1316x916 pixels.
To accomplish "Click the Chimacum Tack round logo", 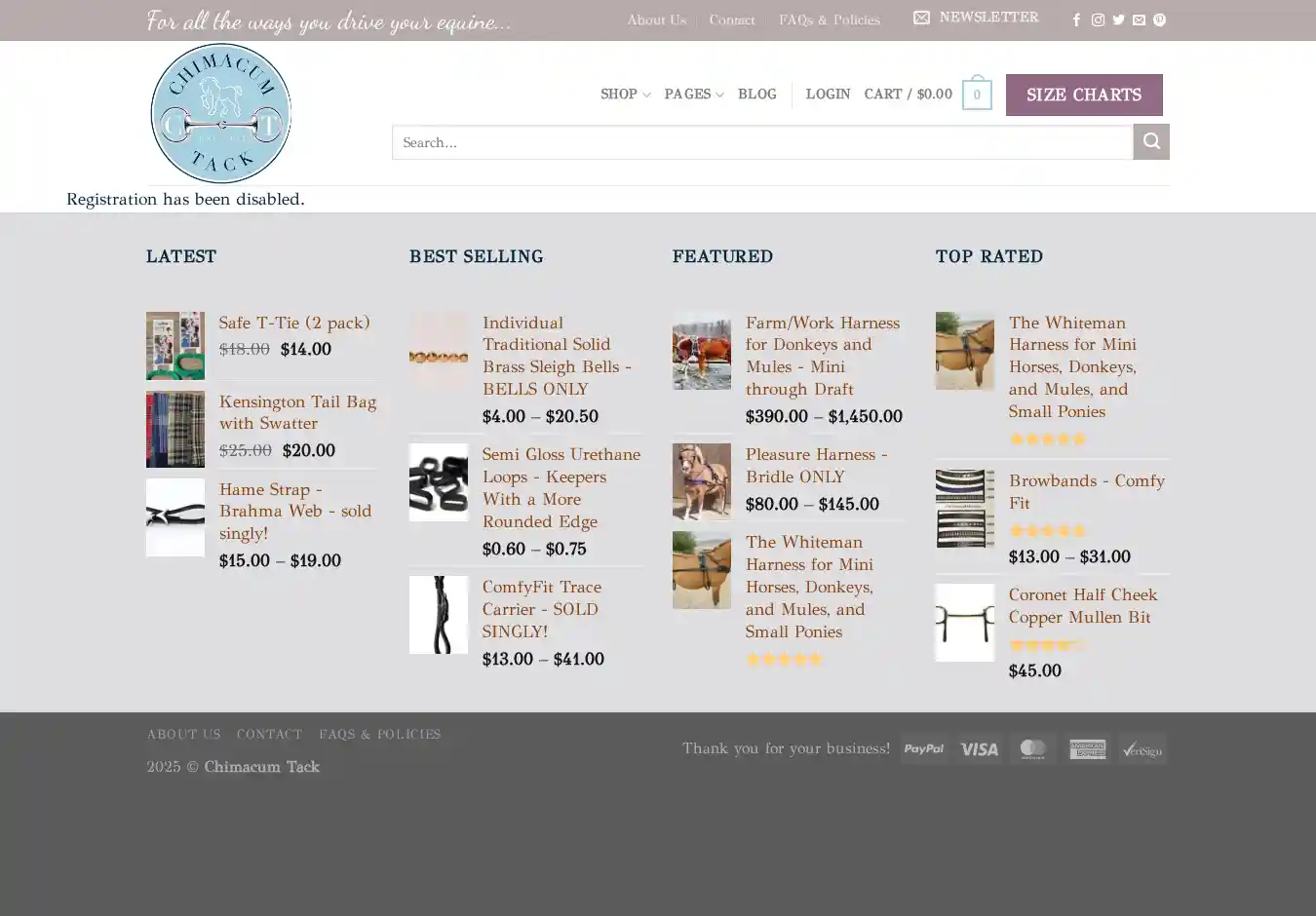I will [x=220, y=114].
